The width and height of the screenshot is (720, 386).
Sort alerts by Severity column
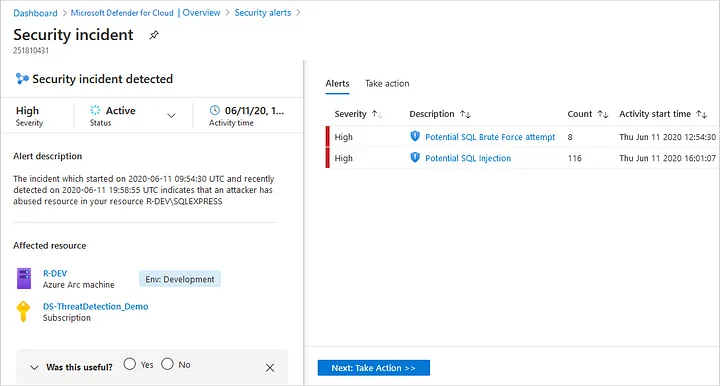pos(377,114)
